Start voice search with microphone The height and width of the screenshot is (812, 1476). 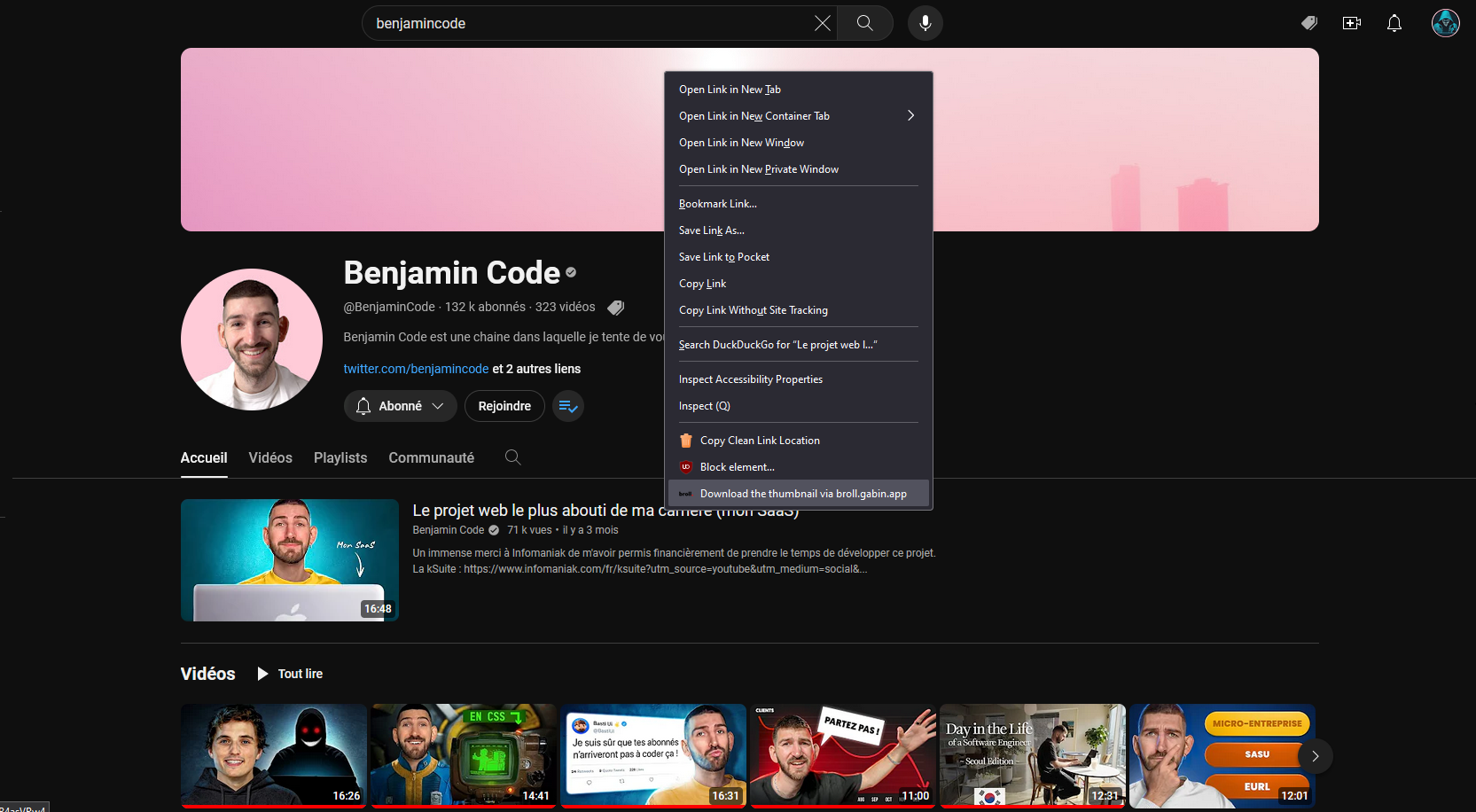pos(925,23)
